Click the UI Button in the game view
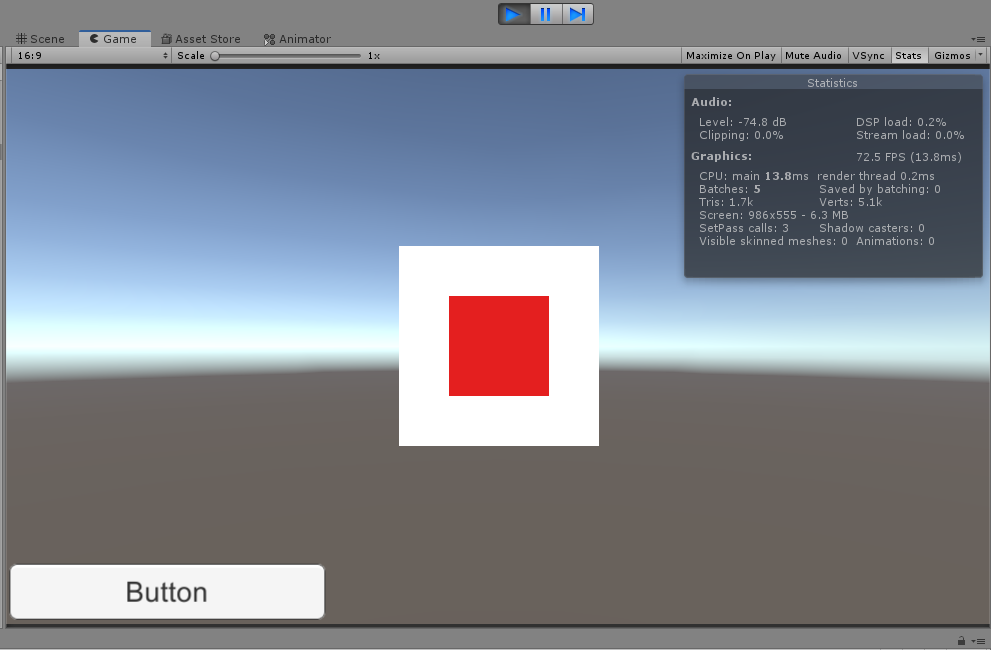 coord(167,592)
